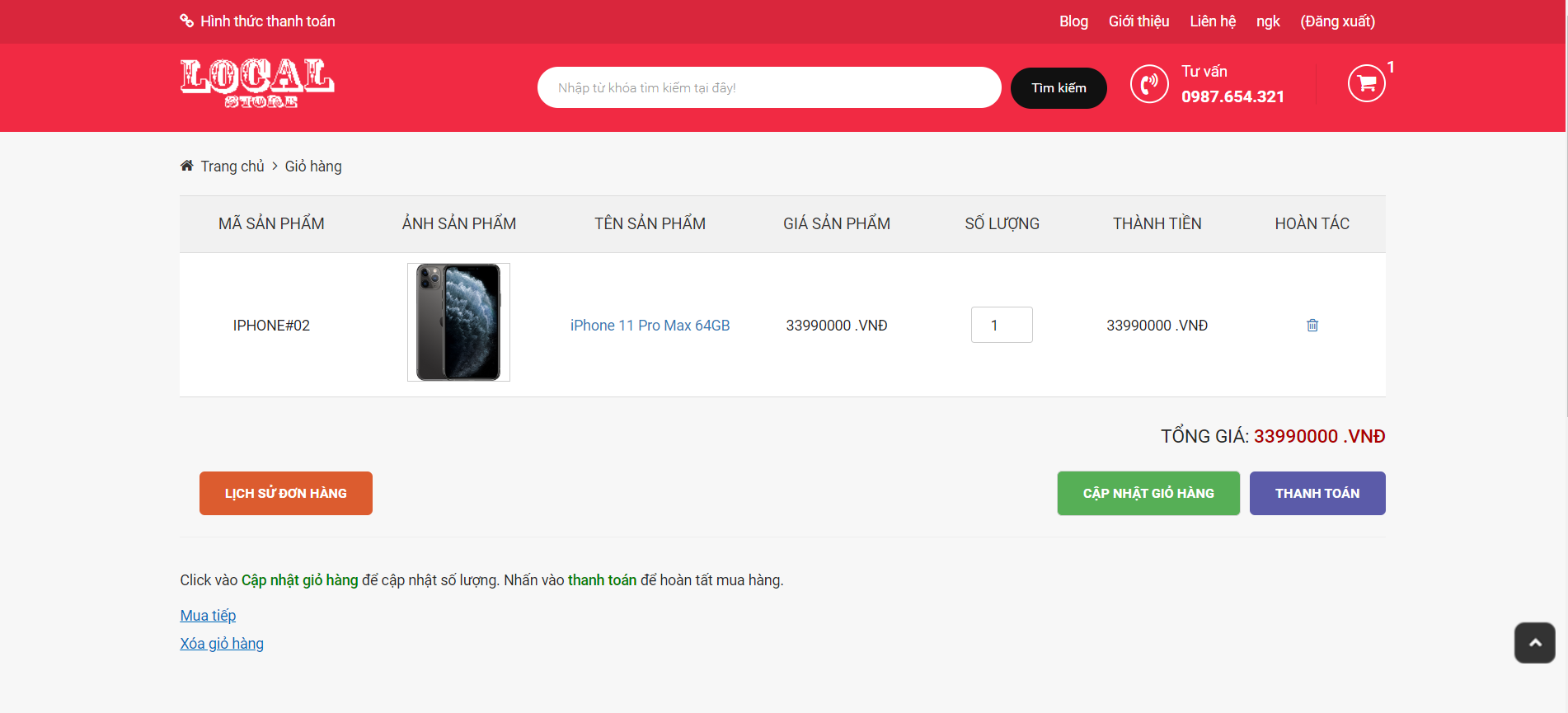Viewport: 1568px width, 713px height.
Task: Open the ngk user account link
Action: [1268, 21]
